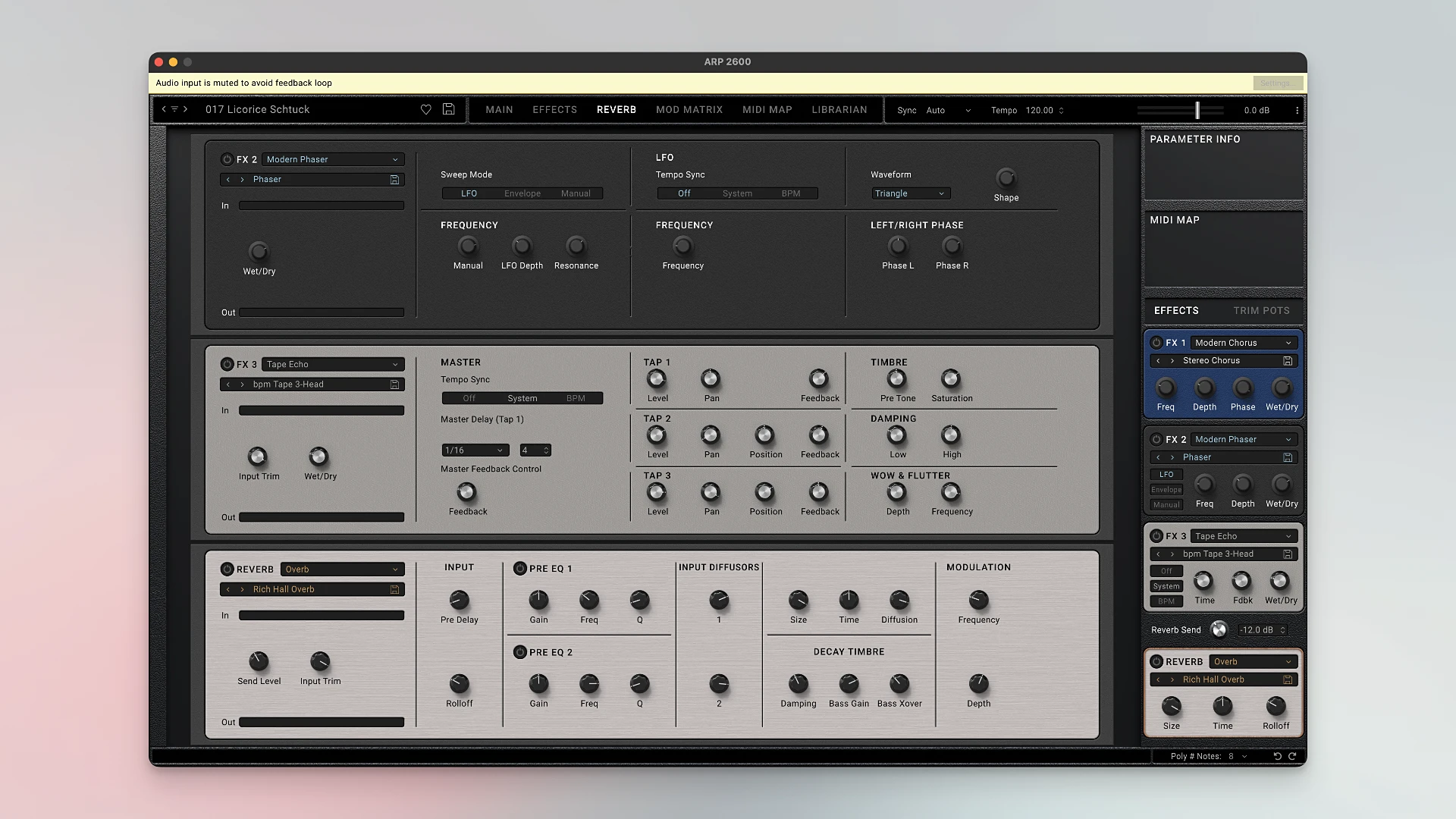
Task: Select BPM in Tape Echo Tempo Sync
Action: click(x=576, y=399)
